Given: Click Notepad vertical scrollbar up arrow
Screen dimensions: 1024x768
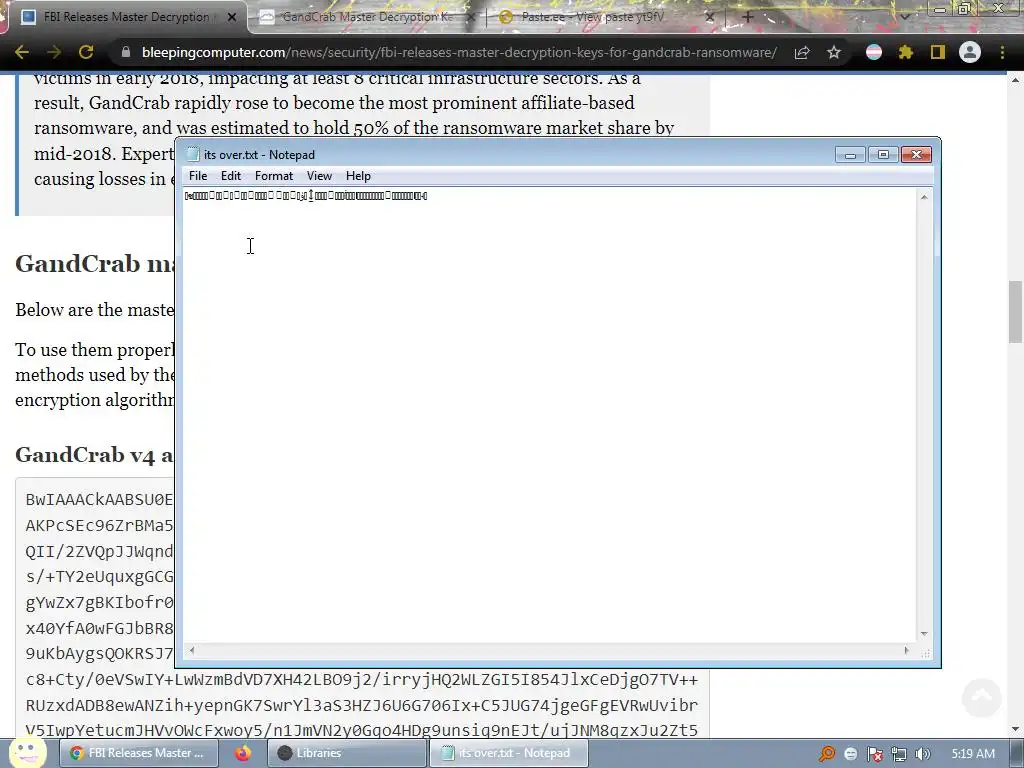Looking at the screenshot, I should (924, 197).
